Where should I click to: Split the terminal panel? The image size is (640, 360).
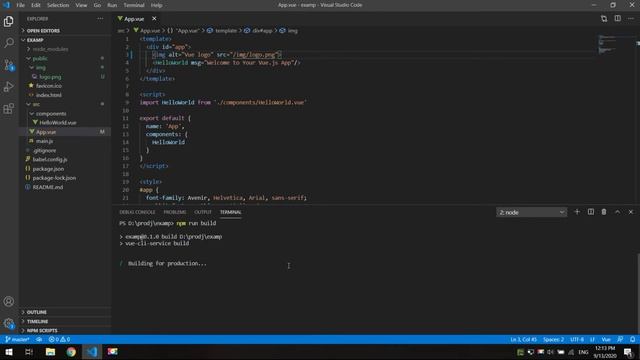tap(591, 212)
